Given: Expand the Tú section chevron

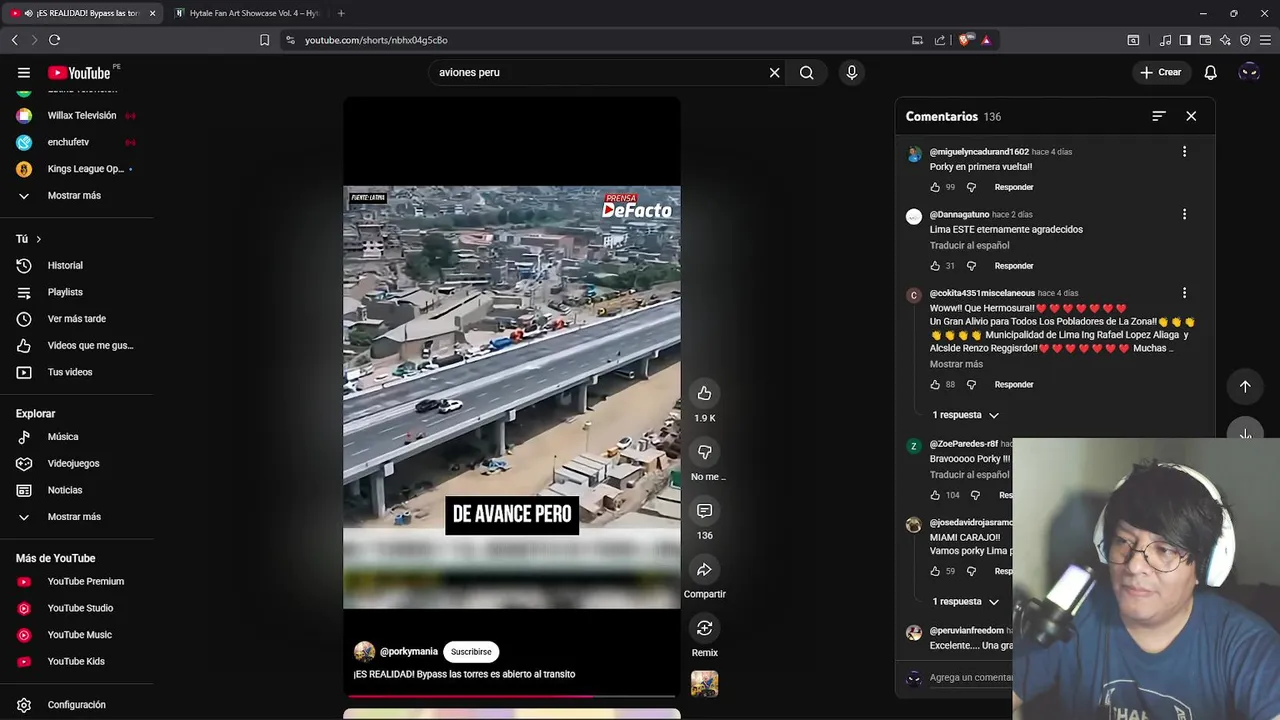Looking at the screenshot, I should click(x=38, y=239).
